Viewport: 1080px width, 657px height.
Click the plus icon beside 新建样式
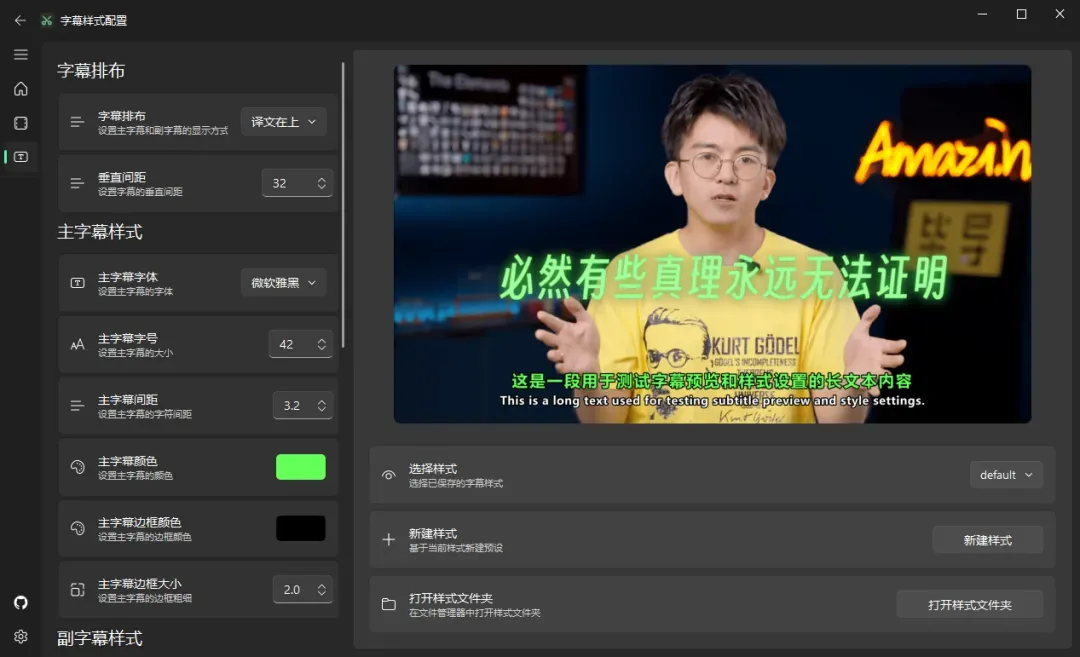point(389,540)
